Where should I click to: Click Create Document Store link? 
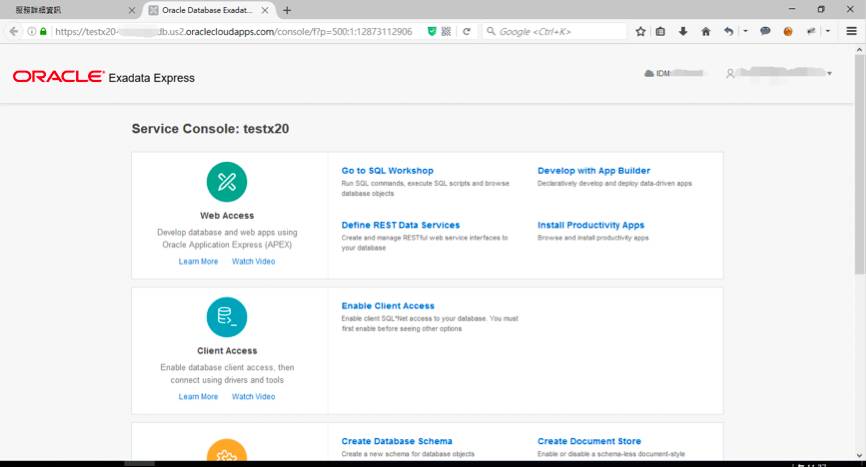[589, 441]
